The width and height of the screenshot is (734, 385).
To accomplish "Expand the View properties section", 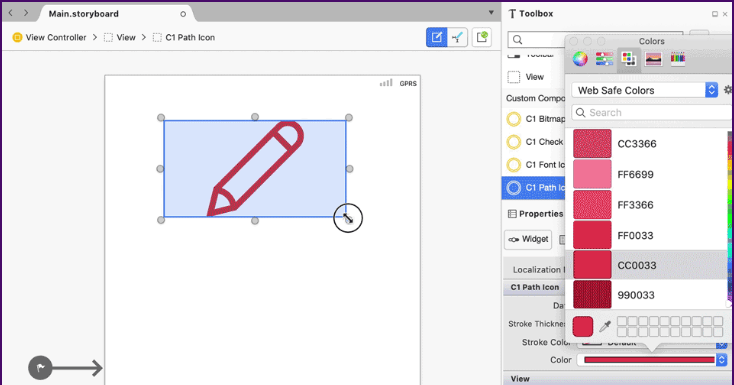I will click(520, 378).
